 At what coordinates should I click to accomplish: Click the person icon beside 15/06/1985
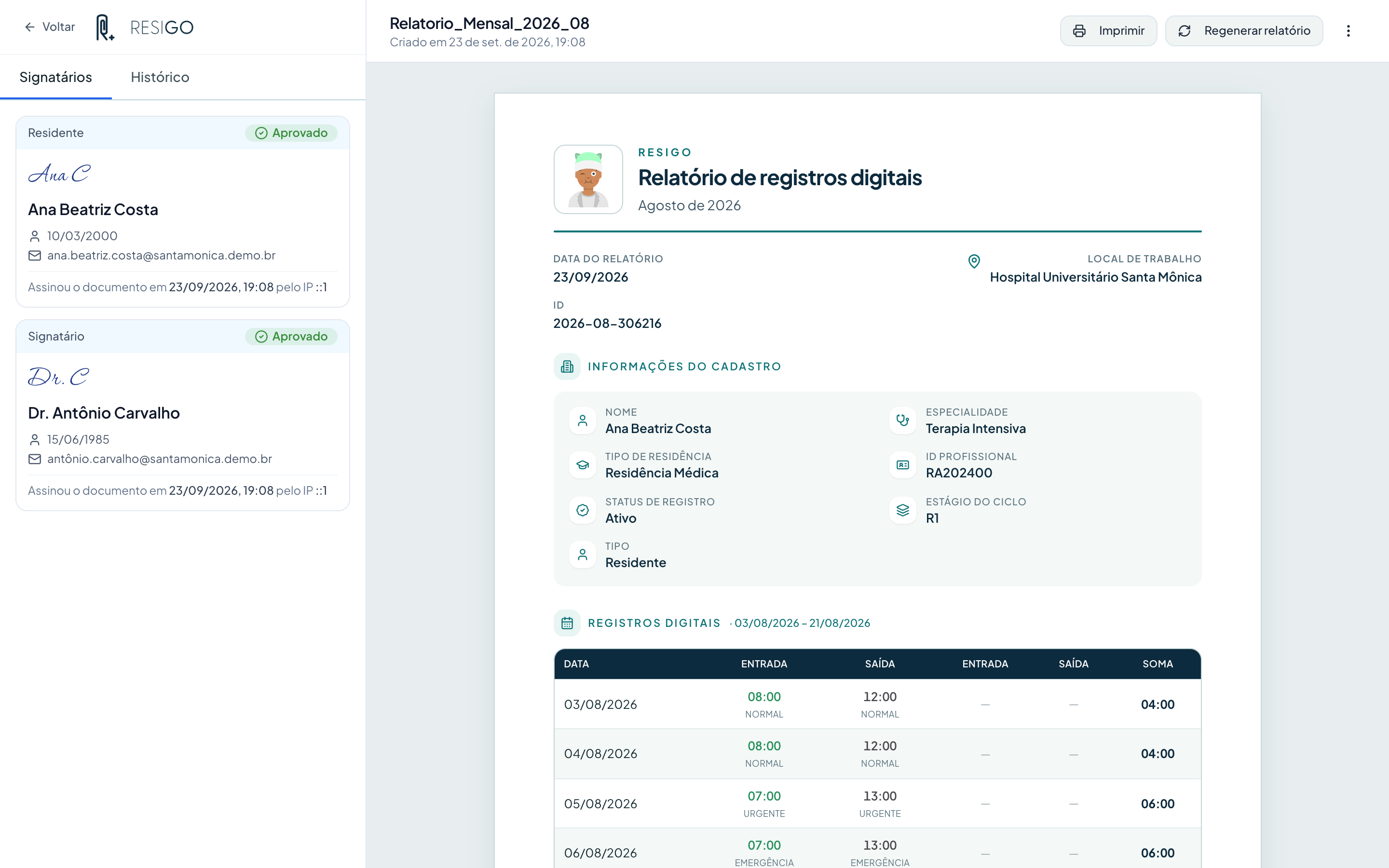click(x=34, y=440)
